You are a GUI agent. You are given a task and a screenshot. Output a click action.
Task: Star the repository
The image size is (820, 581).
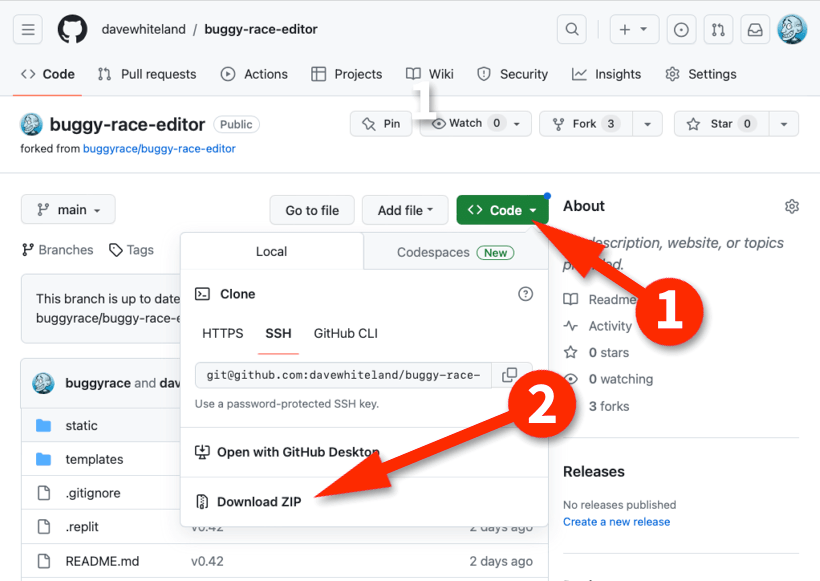point(721,124)
